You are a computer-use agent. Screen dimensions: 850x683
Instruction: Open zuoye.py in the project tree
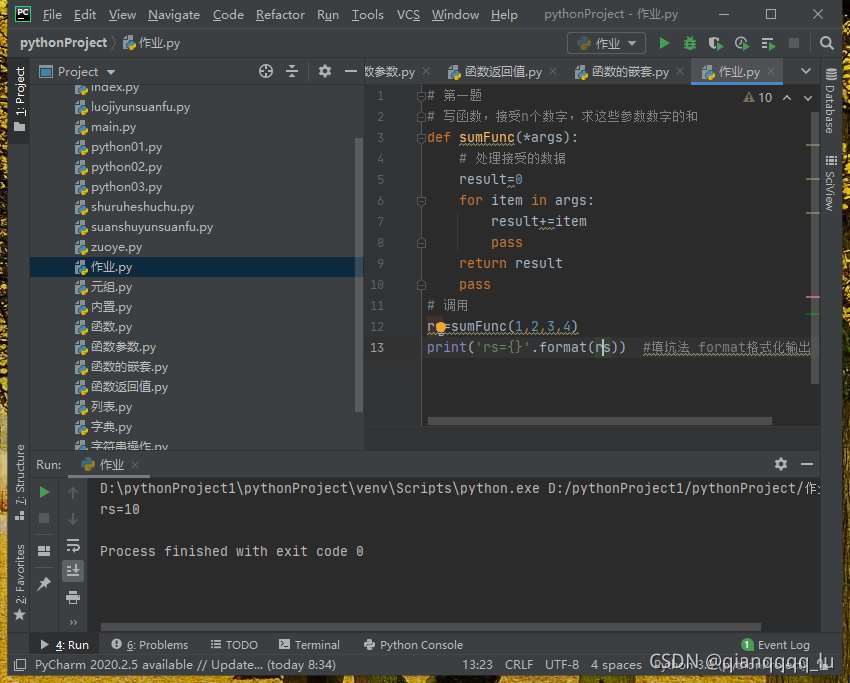[x=116, y=247]
